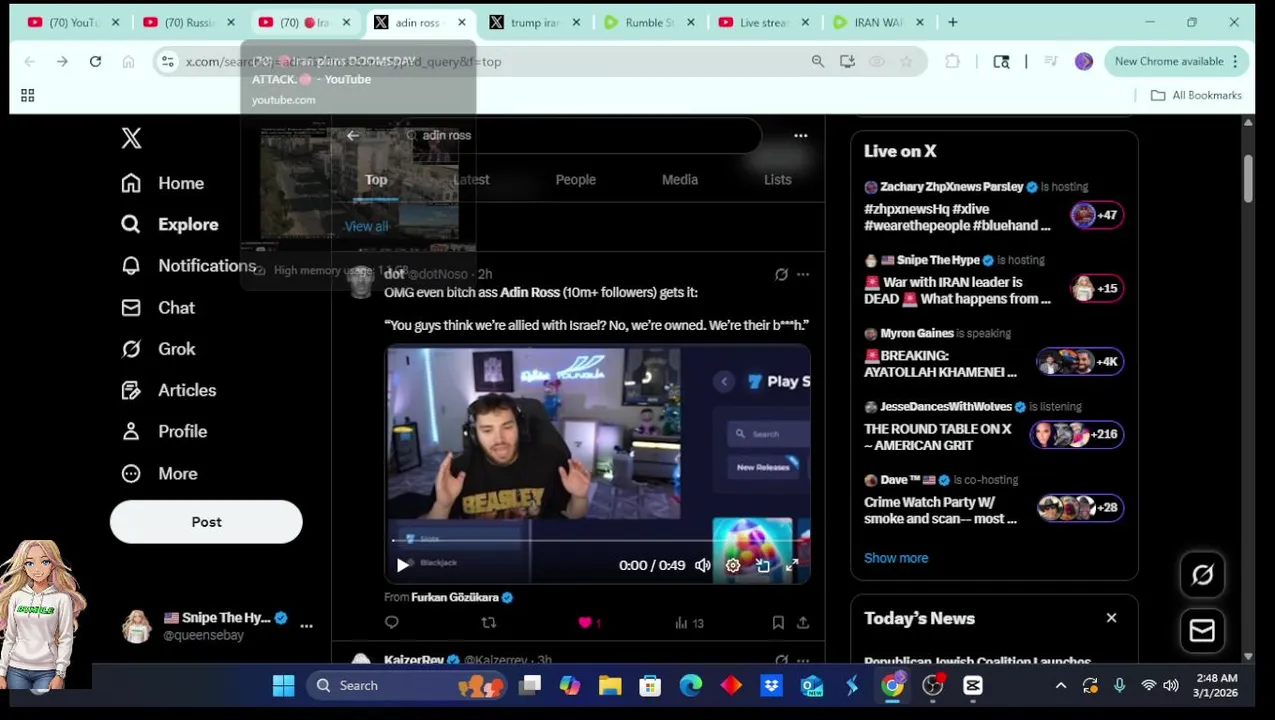Open Chat in the sidebar

coord(158,308)
